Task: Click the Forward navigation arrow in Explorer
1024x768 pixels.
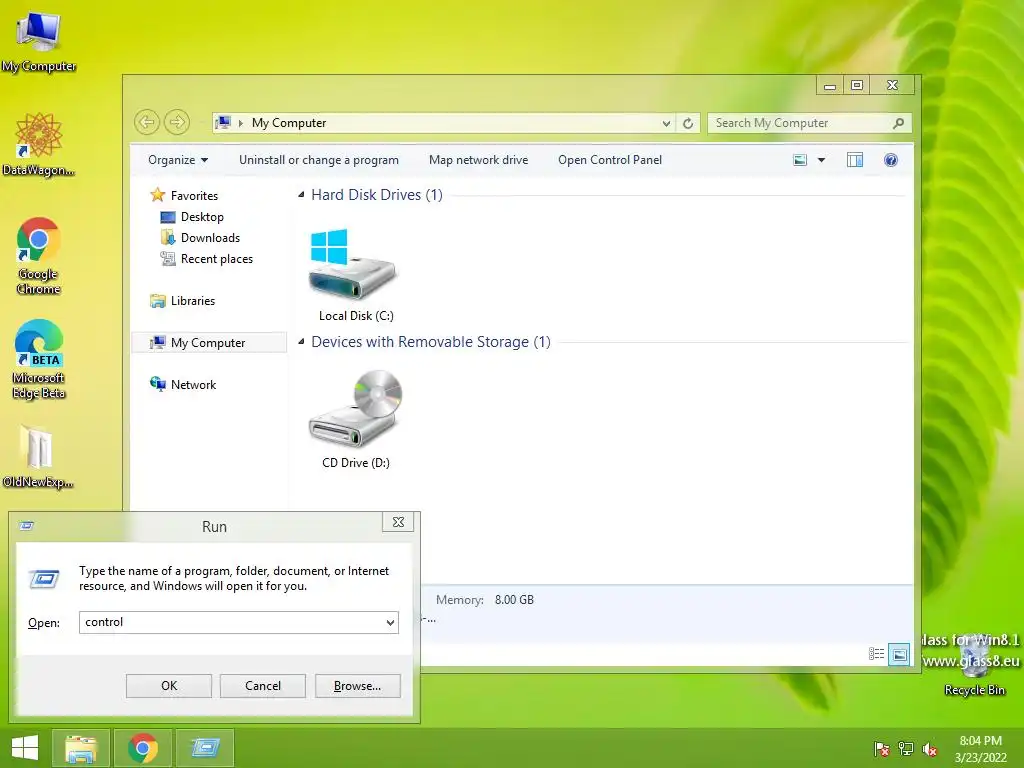Action: click(x=176, y=122)
